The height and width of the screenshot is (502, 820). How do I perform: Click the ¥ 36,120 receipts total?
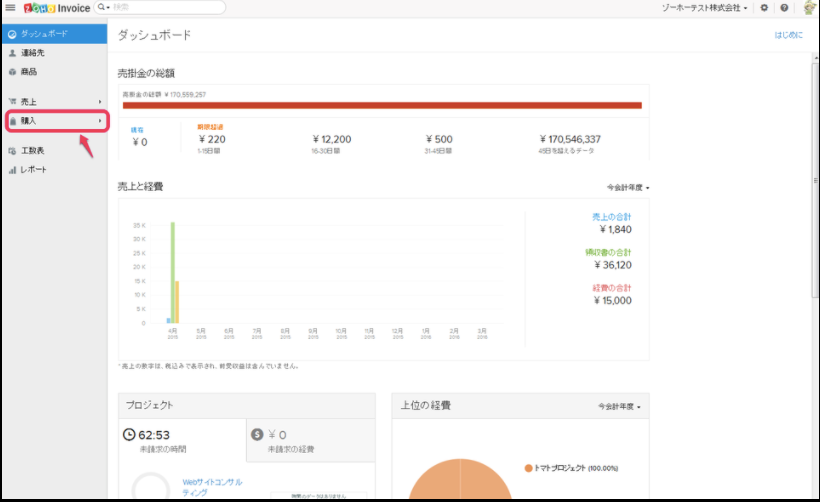pos(612,265)
